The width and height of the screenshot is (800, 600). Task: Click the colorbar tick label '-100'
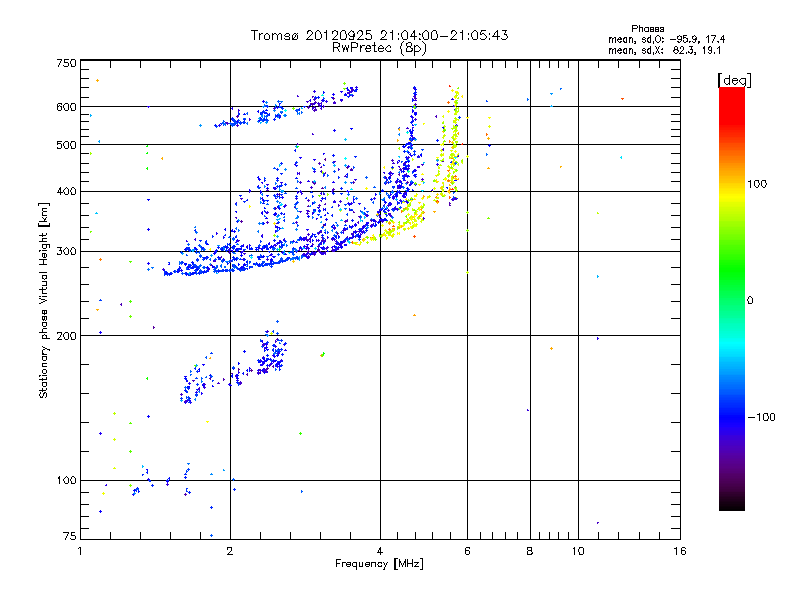coord(761,417)
